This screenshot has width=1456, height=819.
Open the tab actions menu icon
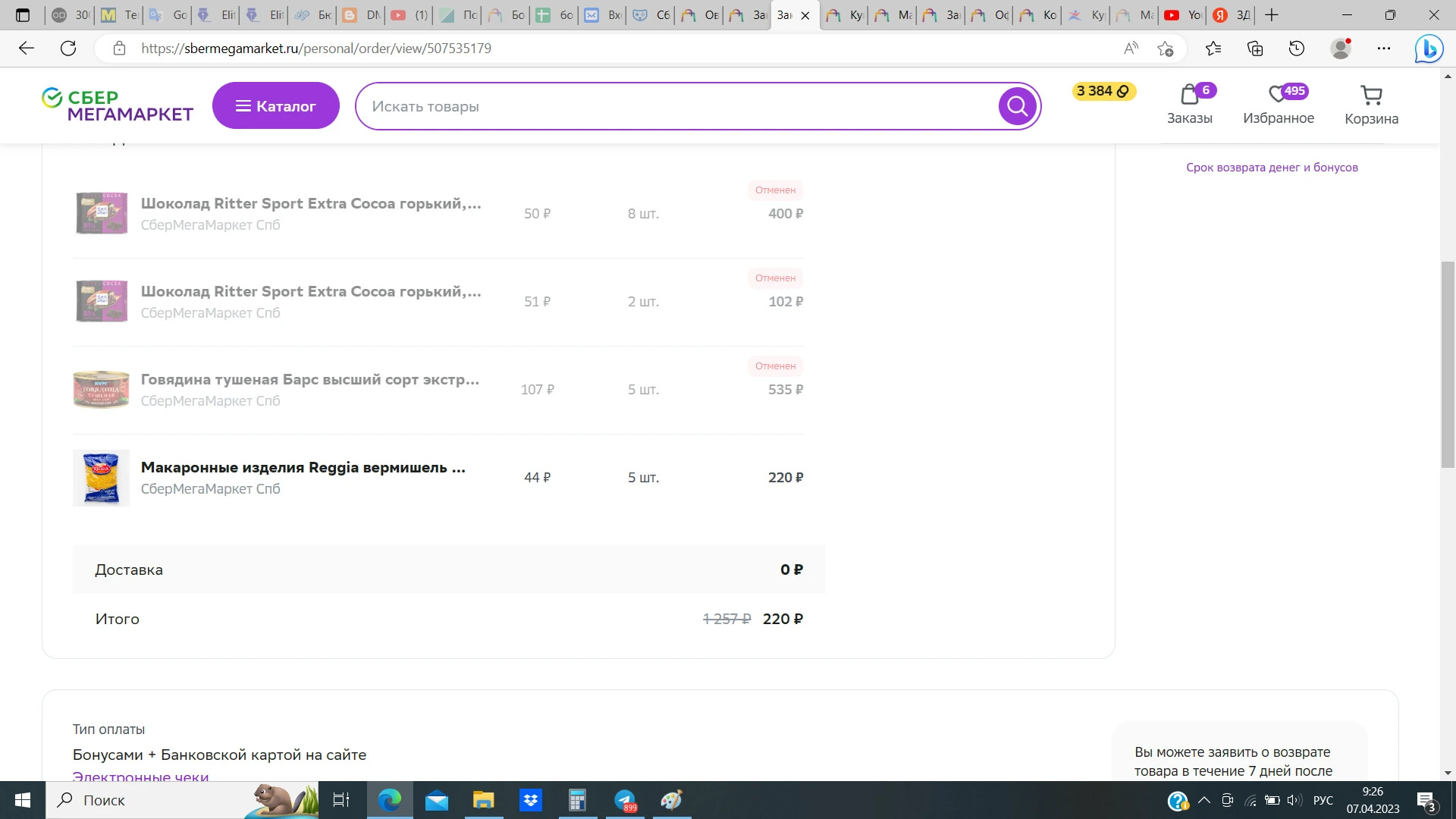pos(23,15)
